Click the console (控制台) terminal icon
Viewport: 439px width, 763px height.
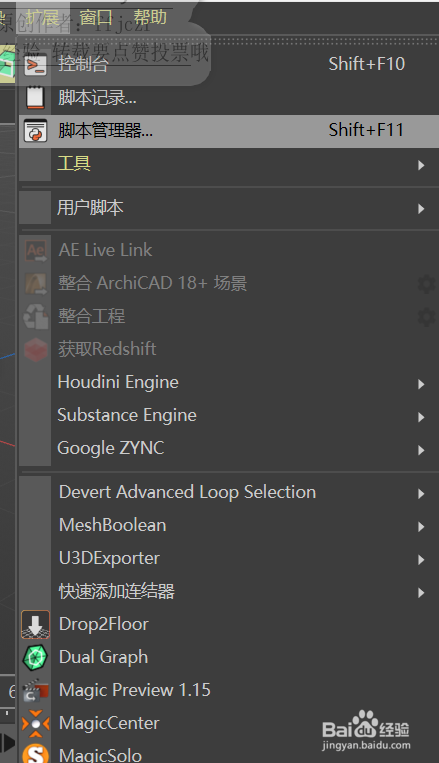click(36, 64)
